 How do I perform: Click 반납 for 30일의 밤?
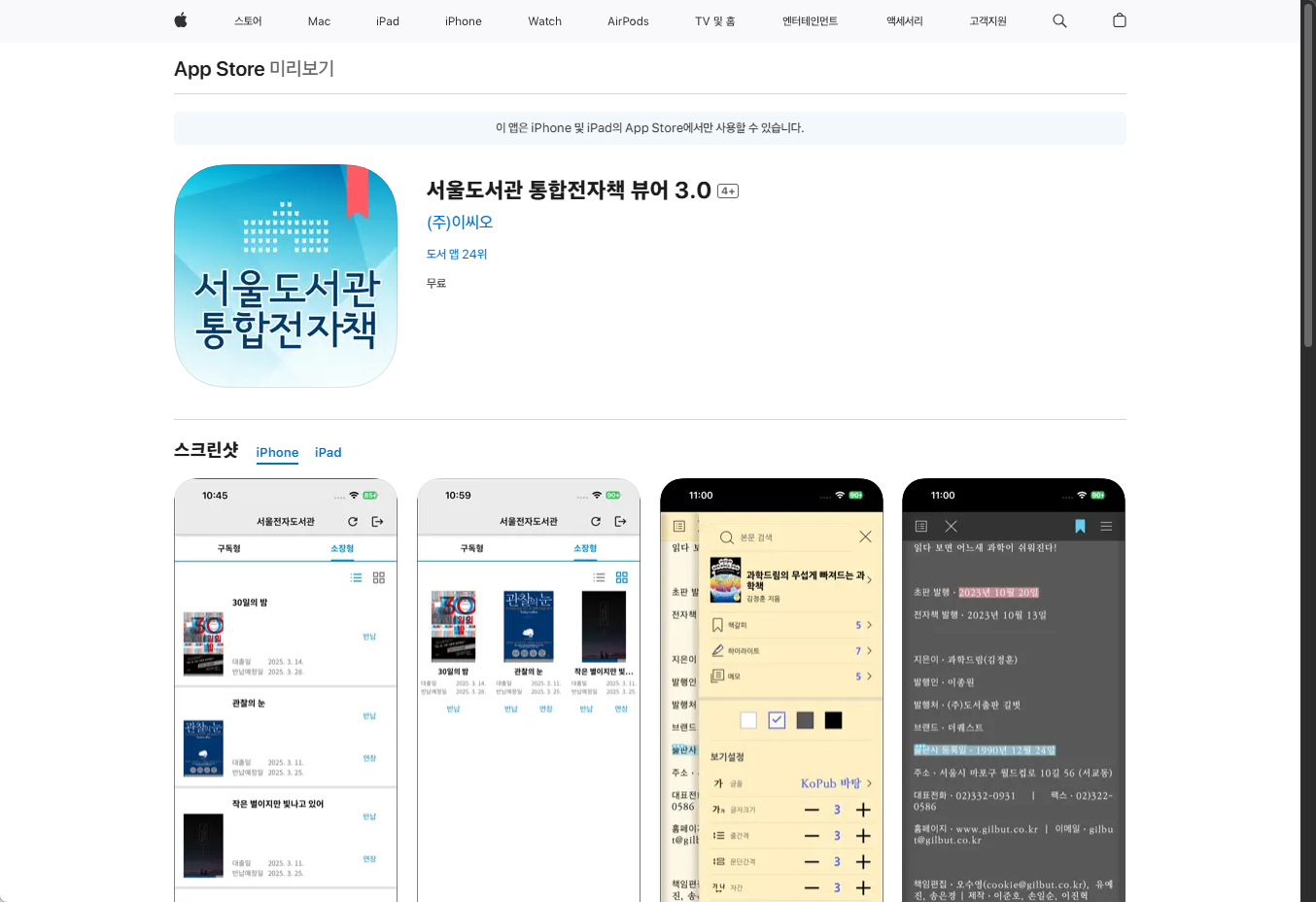369,637
